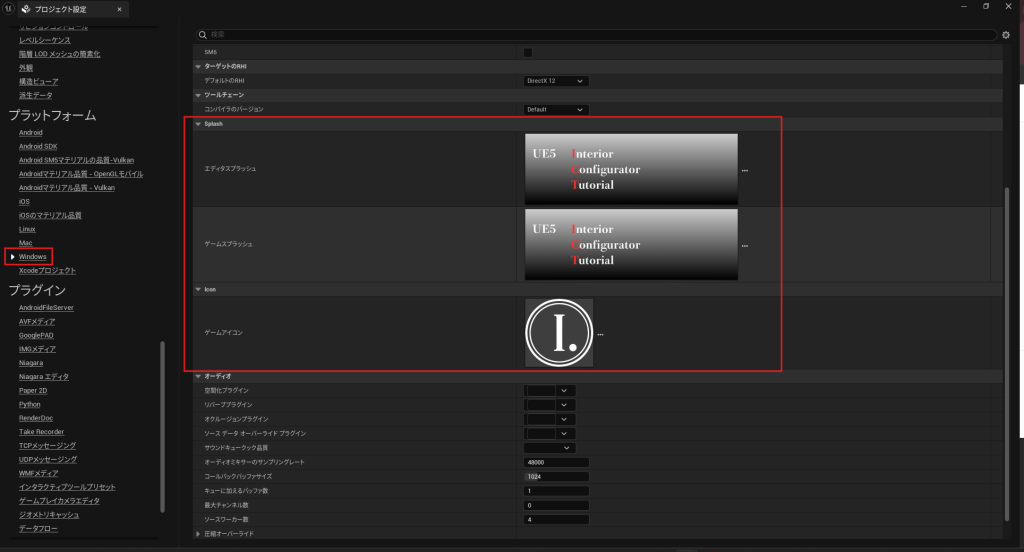Collapse the オーディオ section
The width and height of the screenshot is (1024, 552).
point(198,376)
